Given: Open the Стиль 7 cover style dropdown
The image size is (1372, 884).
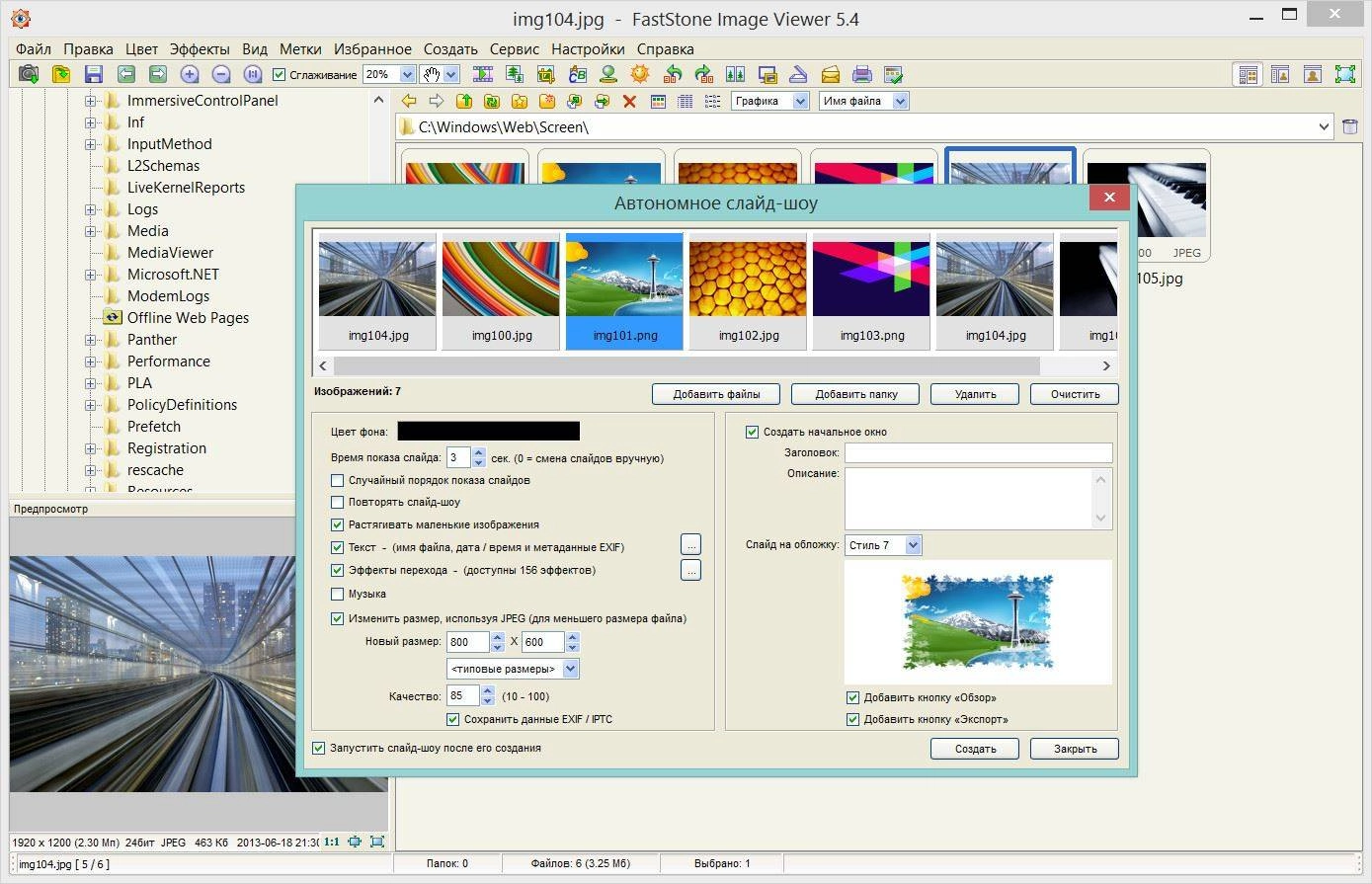Looking at the screenshot, I should click(913, 545).
